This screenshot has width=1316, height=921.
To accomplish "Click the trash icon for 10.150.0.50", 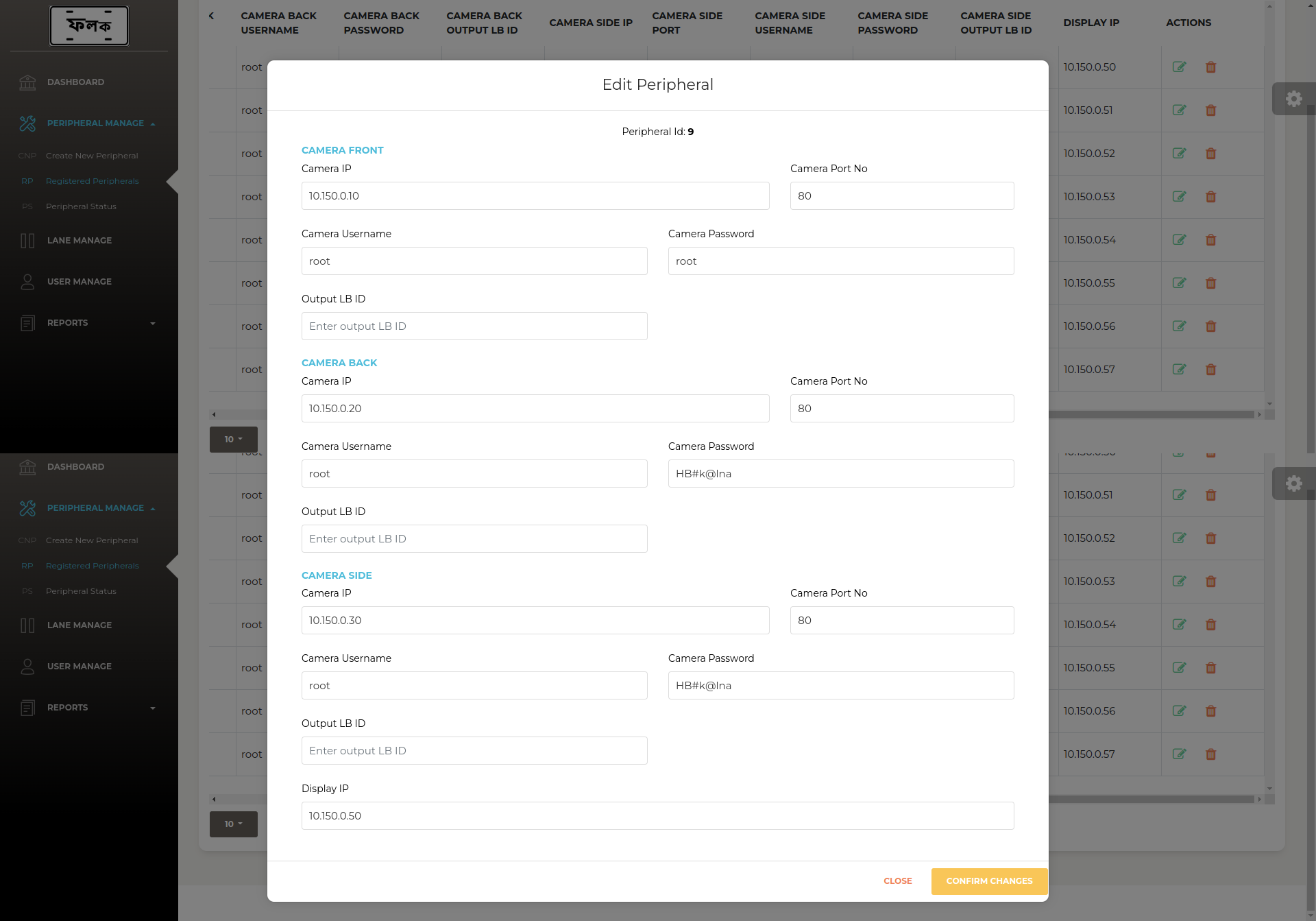I will click(1211, 67).
